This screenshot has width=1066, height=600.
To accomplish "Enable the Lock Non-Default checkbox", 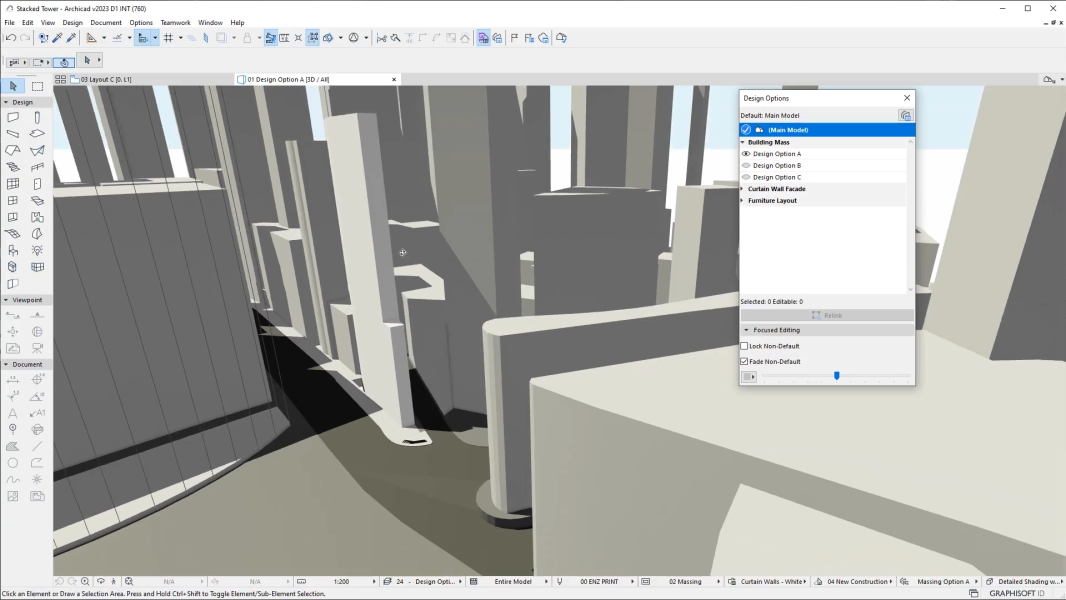I will (744, 346).
